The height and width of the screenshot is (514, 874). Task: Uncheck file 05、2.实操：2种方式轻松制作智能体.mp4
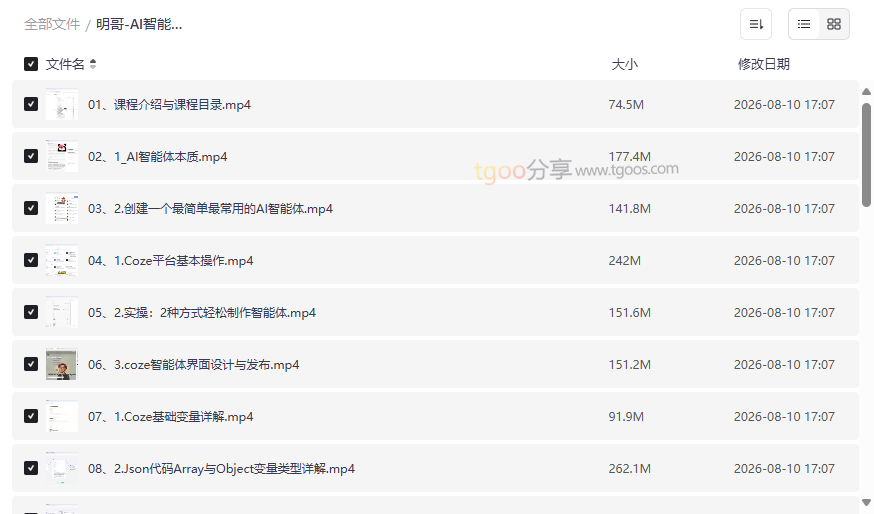(31, 312)
